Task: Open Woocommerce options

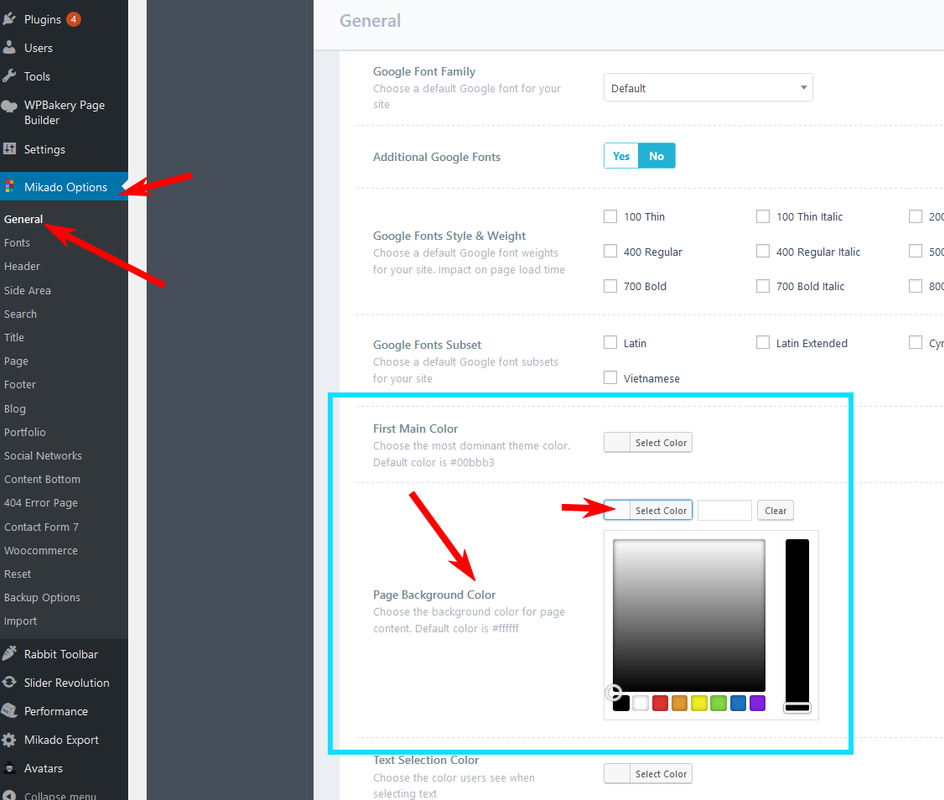Action: tap(41, 550)
